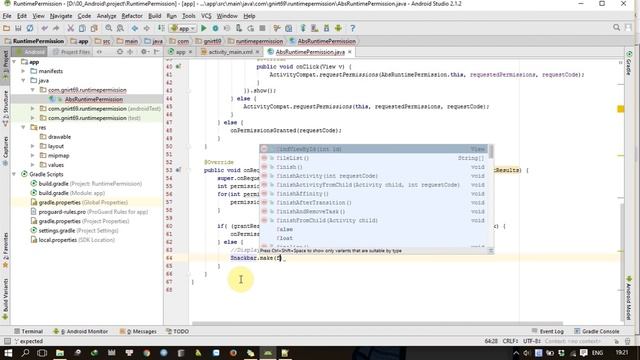
Task: Select AbsRuntimePermission class in project tree
Action: click(x=93, y=99)
